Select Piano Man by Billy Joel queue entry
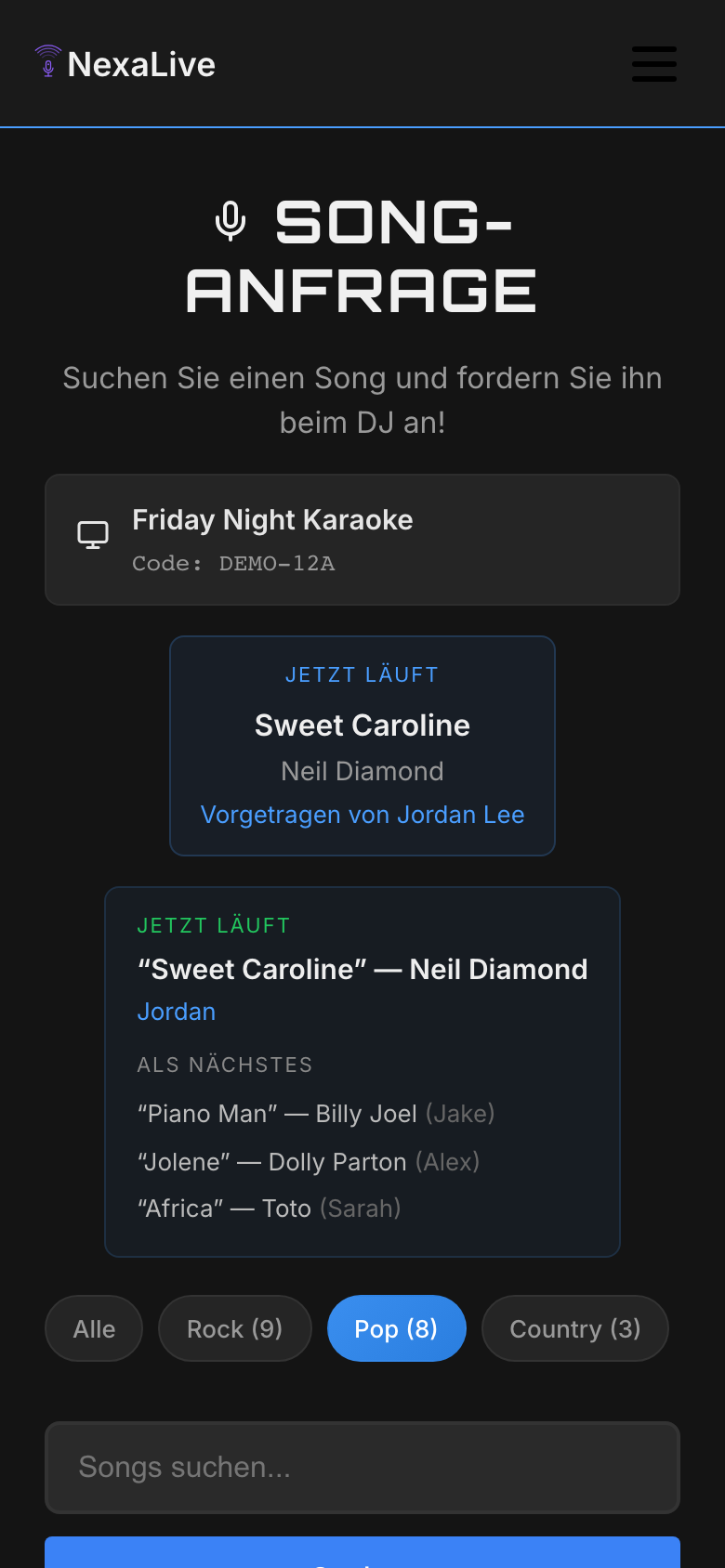The width and height of the screenshot is (725, 1568). coord(316,1114)
